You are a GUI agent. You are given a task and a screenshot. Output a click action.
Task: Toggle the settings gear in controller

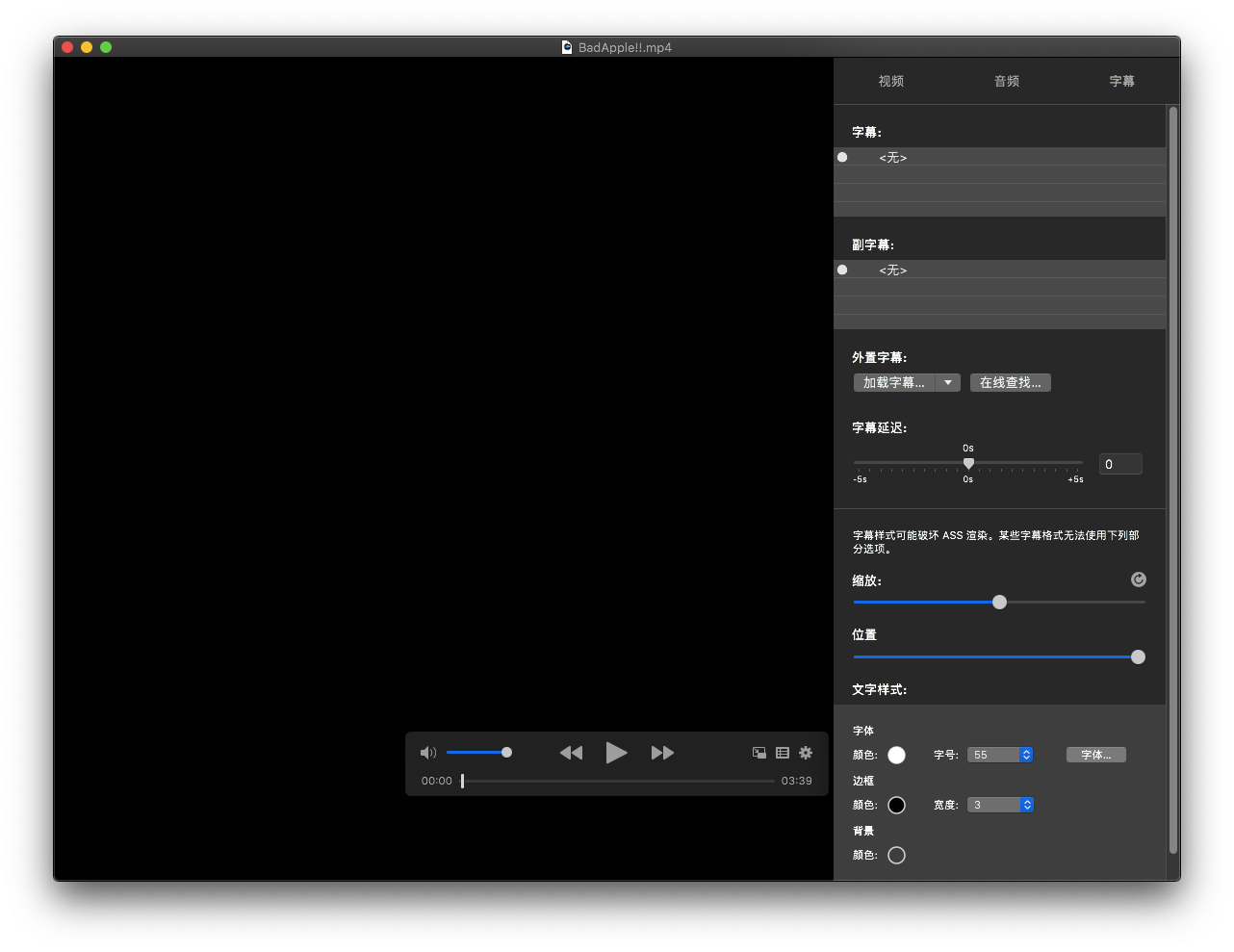click(806, 753)
